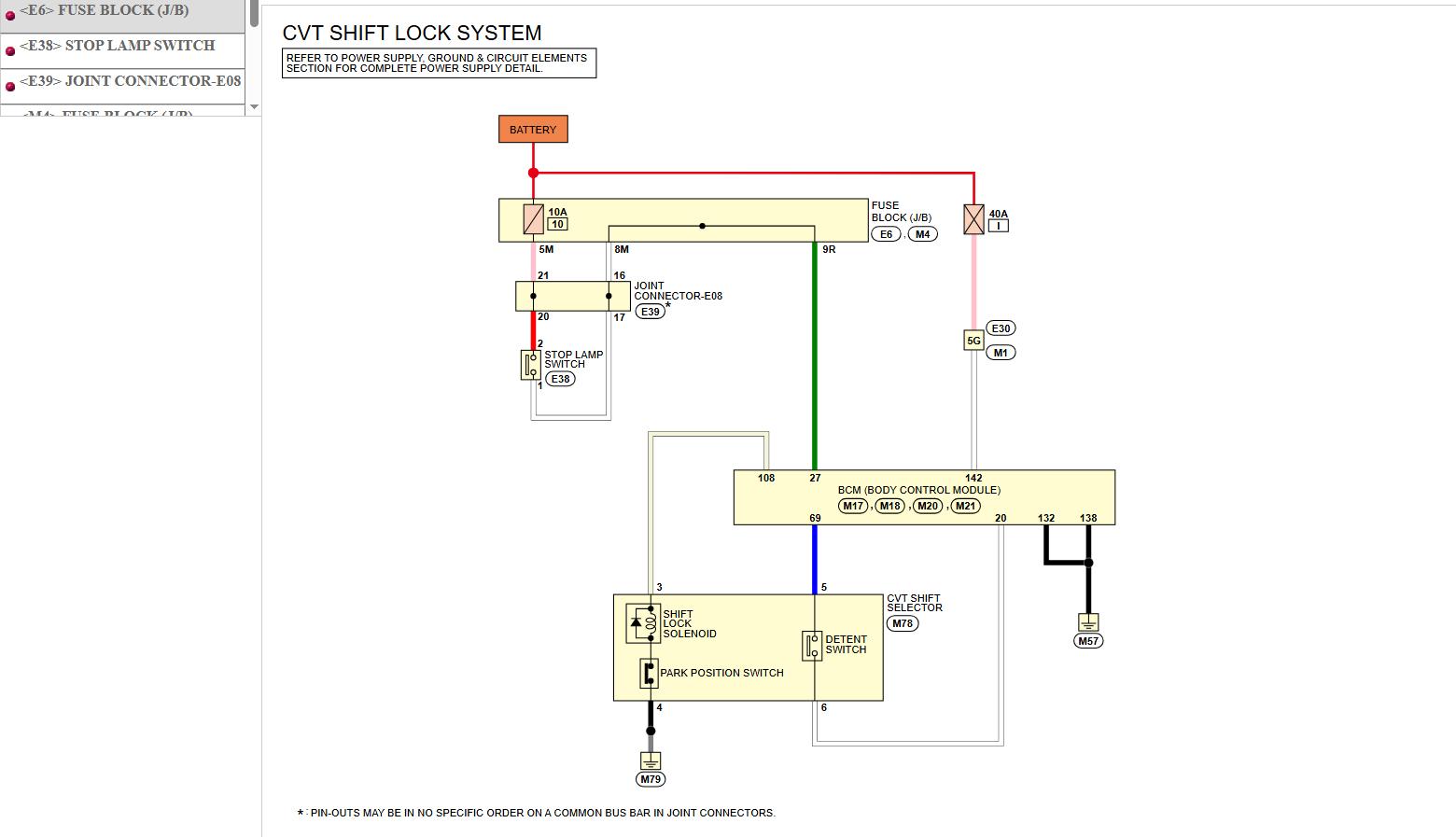Click the blue wire between BCM 69 and selector

pyautogui.click(x=815, y=559)
